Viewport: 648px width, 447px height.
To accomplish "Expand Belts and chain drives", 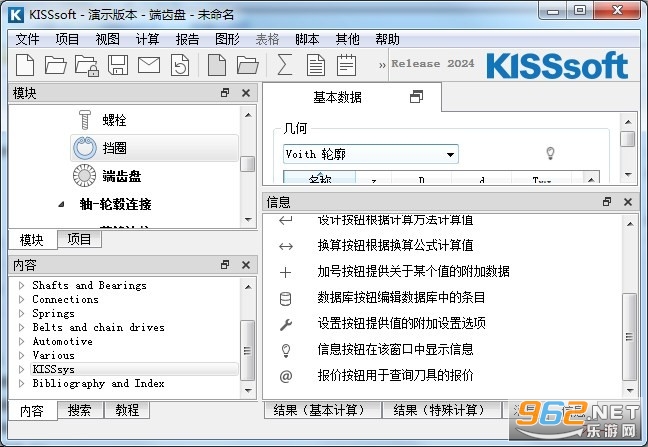I will click(21, 327).
